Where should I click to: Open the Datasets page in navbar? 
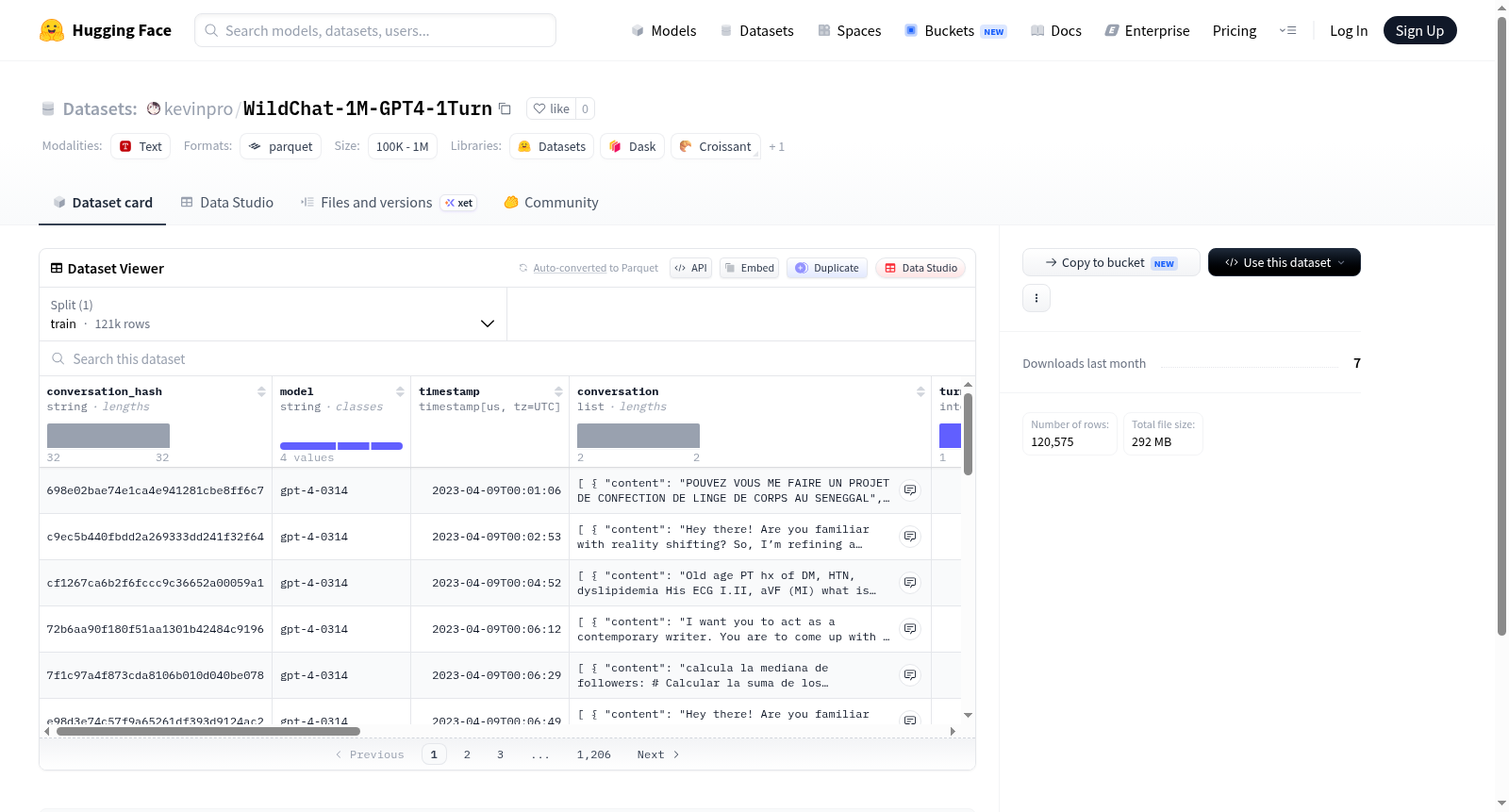point(757,30)
